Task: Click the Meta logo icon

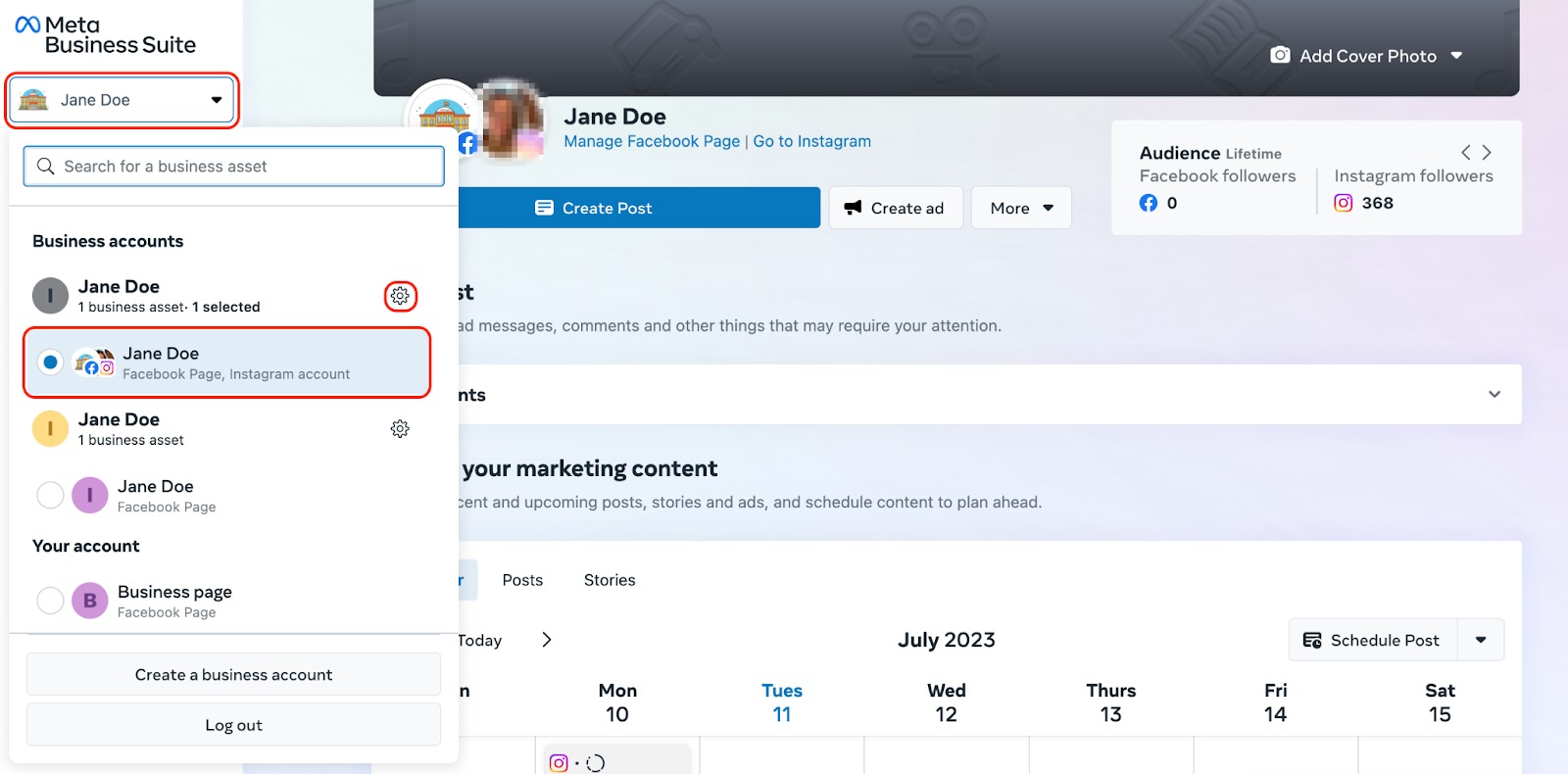Action: click(x=27, y=25)
